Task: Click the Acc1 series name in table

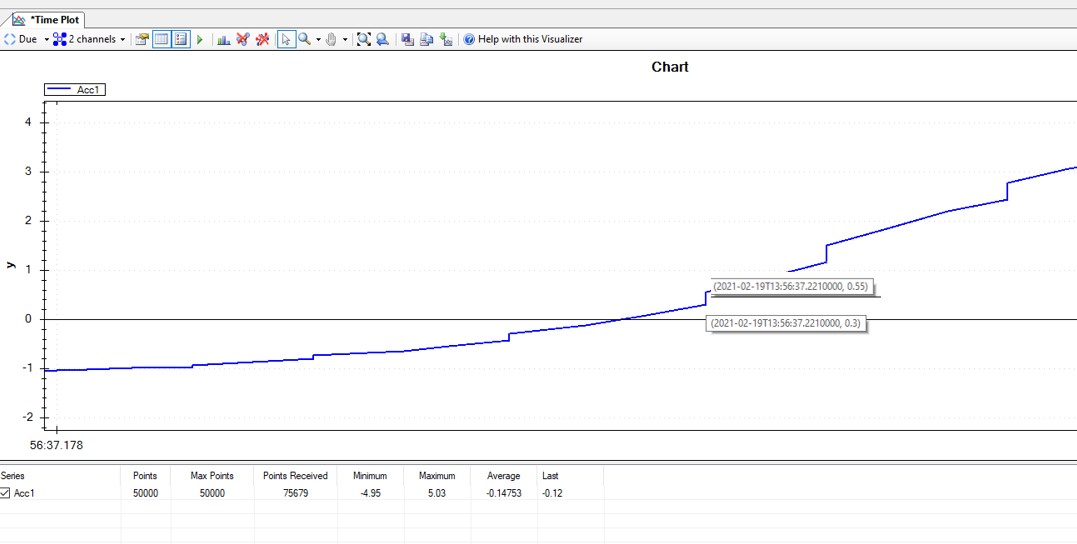Action: tap(24, 493)
